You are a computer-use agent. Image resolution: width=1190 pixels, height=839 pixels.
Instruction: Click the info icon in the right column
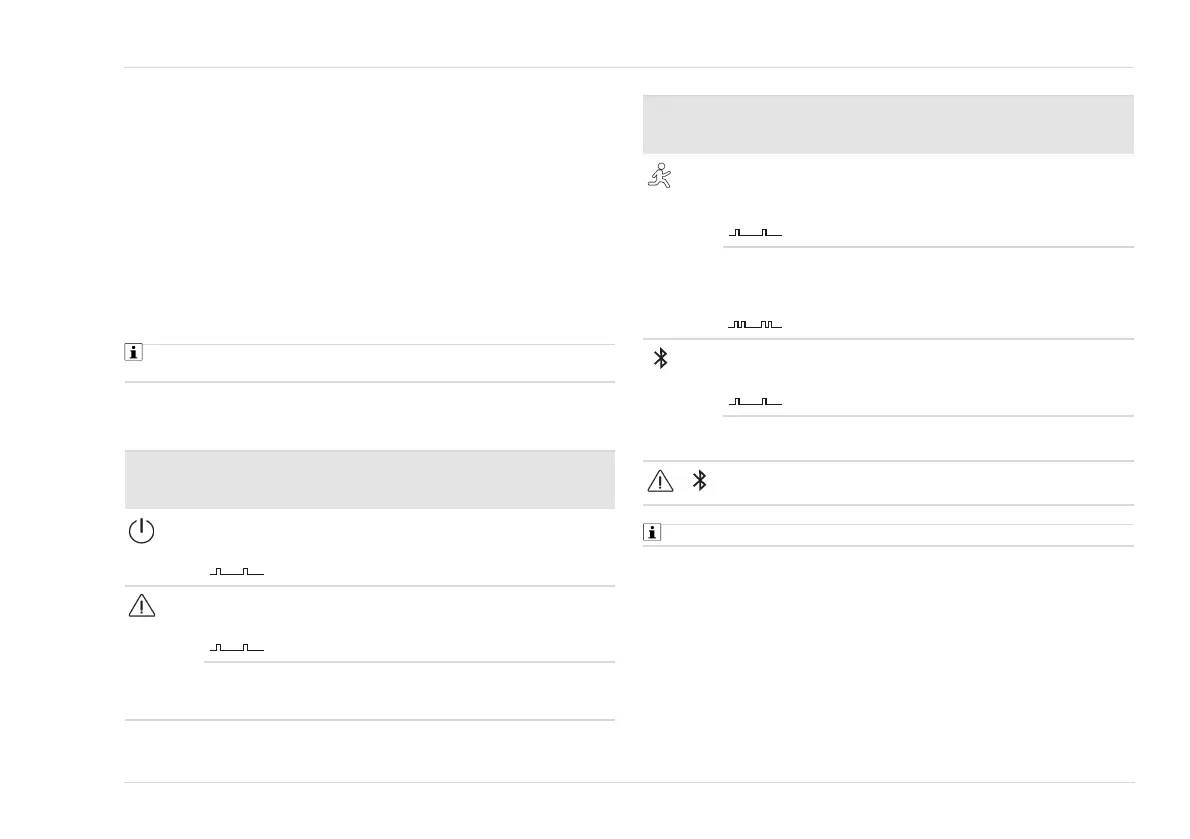click(652, 533)
